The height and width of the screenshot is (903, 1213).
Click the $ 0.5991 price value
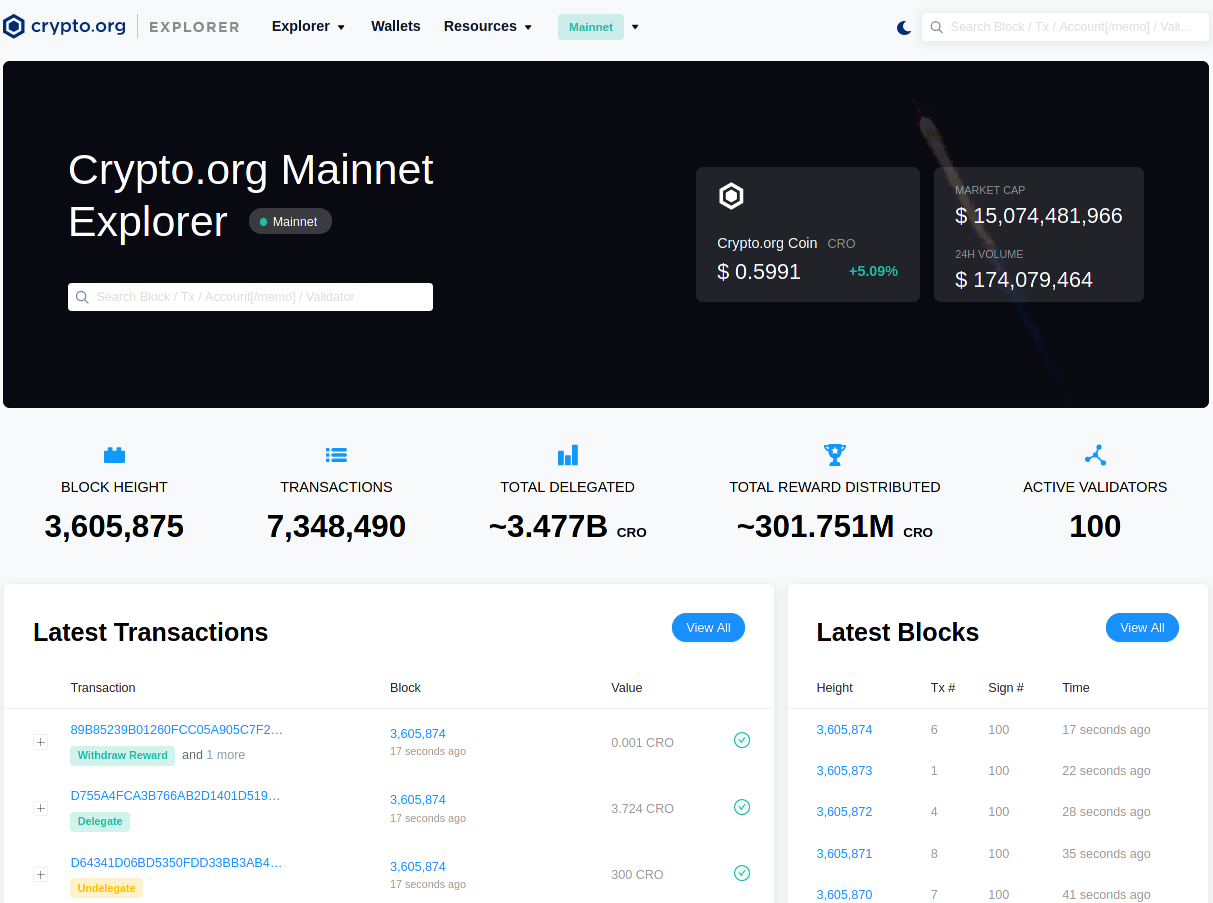[759, 271]
